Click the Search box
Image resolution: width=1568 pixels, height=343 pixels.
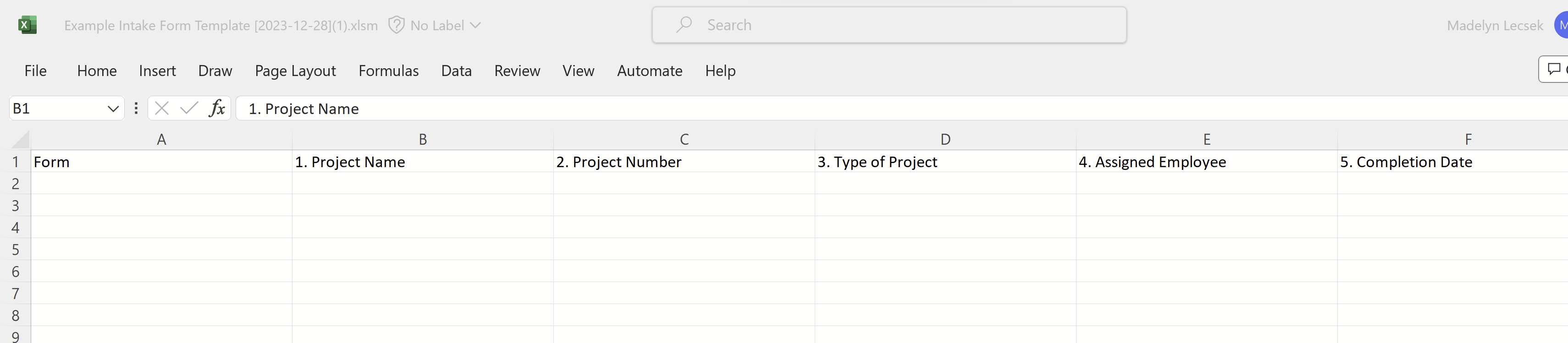(x=889, y=25)
